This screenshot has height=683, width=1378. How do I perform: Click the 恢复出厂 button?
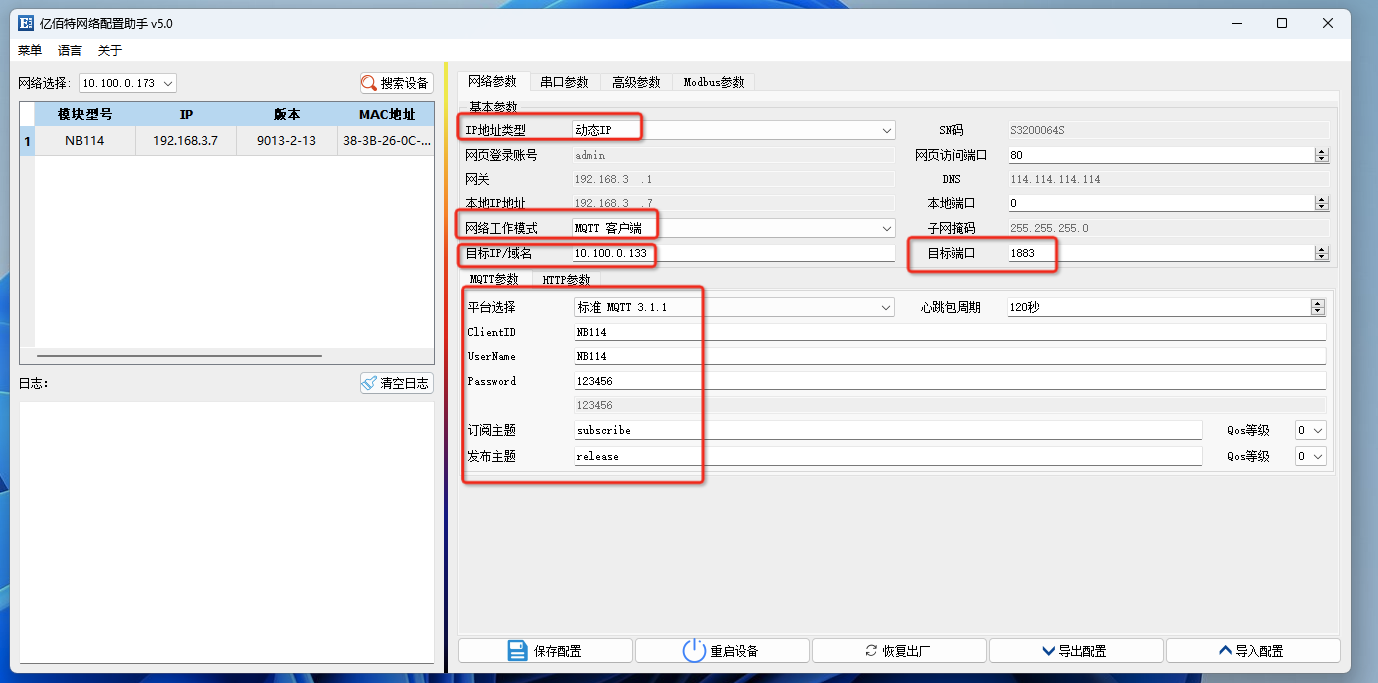click(899, 650)
